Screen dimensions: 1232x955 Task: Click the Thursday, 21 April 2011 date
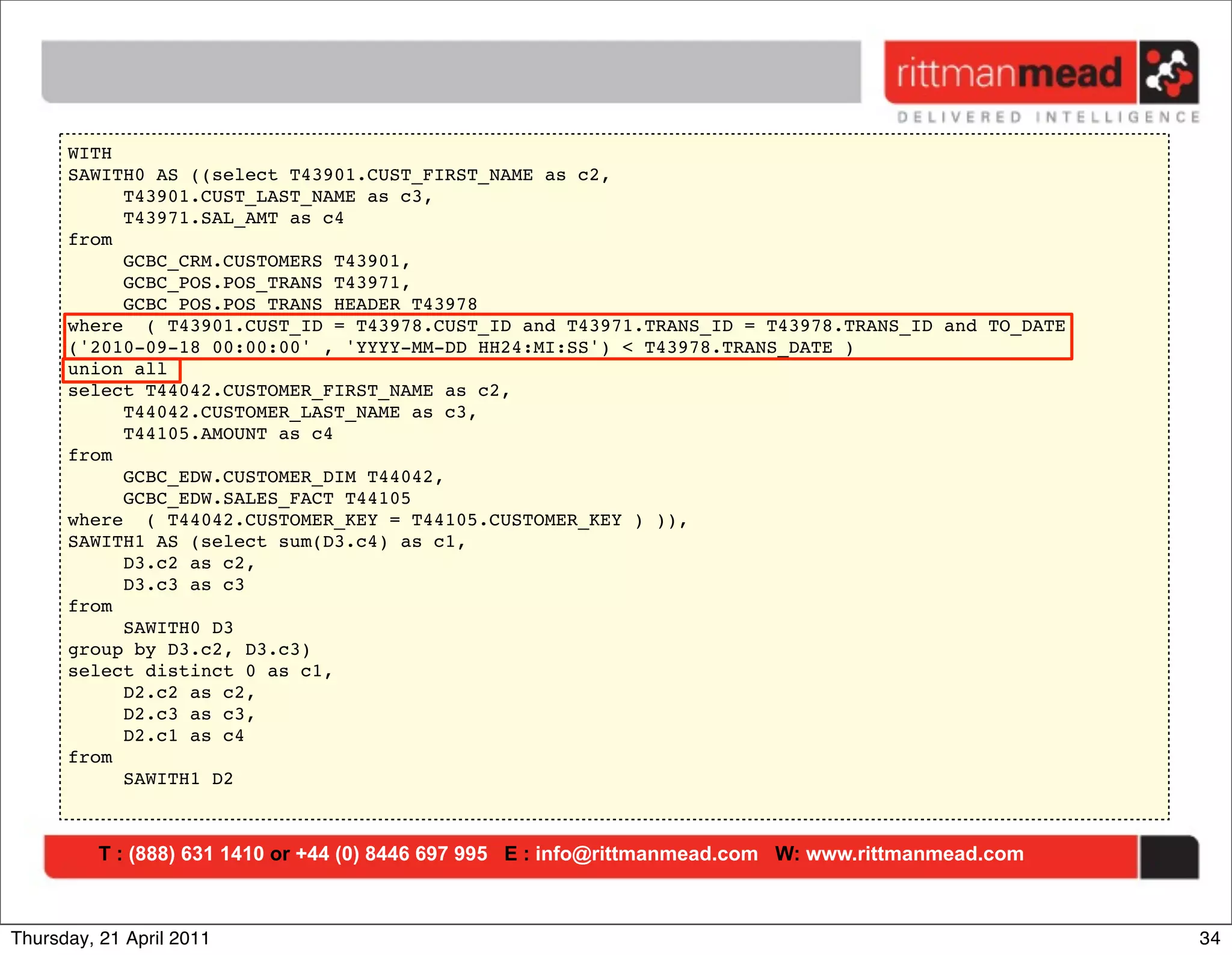pos(110,939)
